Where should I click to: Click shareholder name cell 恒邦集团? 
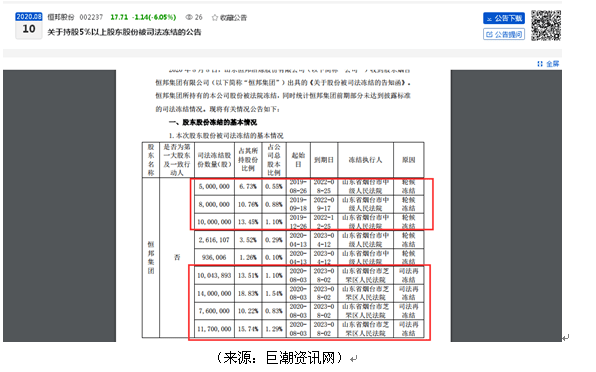point(151,257)
